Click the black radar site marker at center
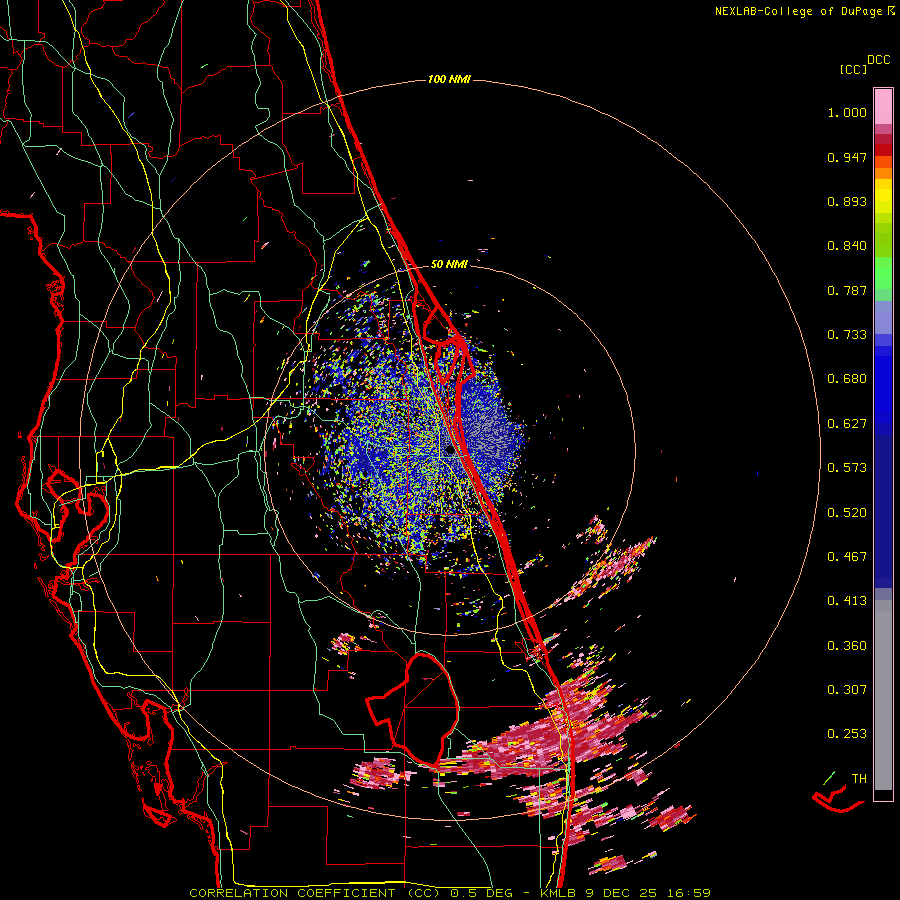900x900 pixels. [x=450, y=451]
